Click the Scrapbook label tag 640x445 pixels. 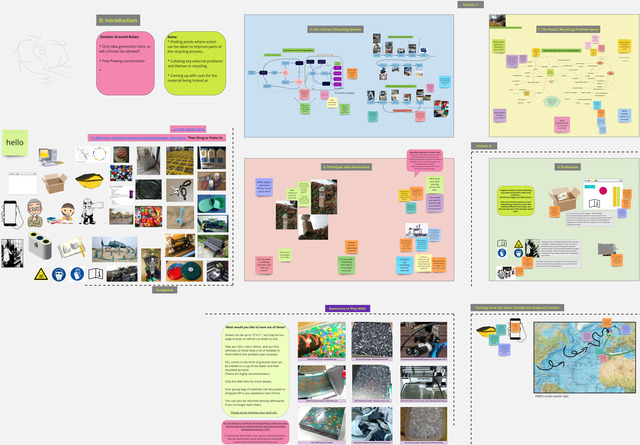(x=165, y=290)
